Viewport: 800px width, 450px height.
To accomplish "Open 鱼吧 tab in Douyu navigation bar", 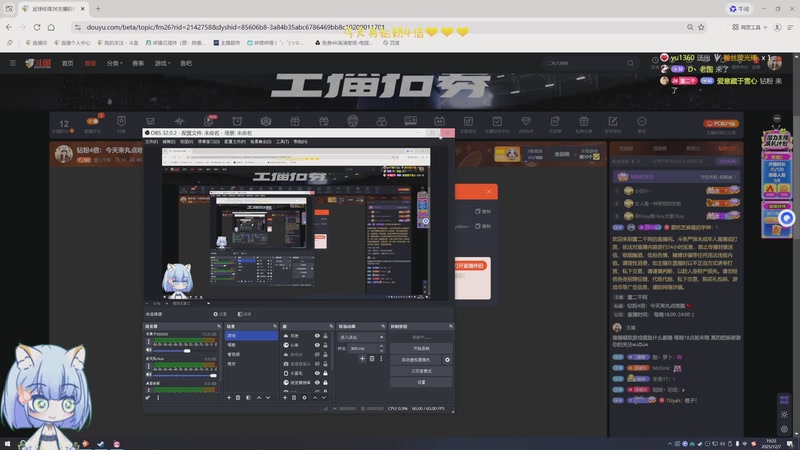I will click(186, 63).
